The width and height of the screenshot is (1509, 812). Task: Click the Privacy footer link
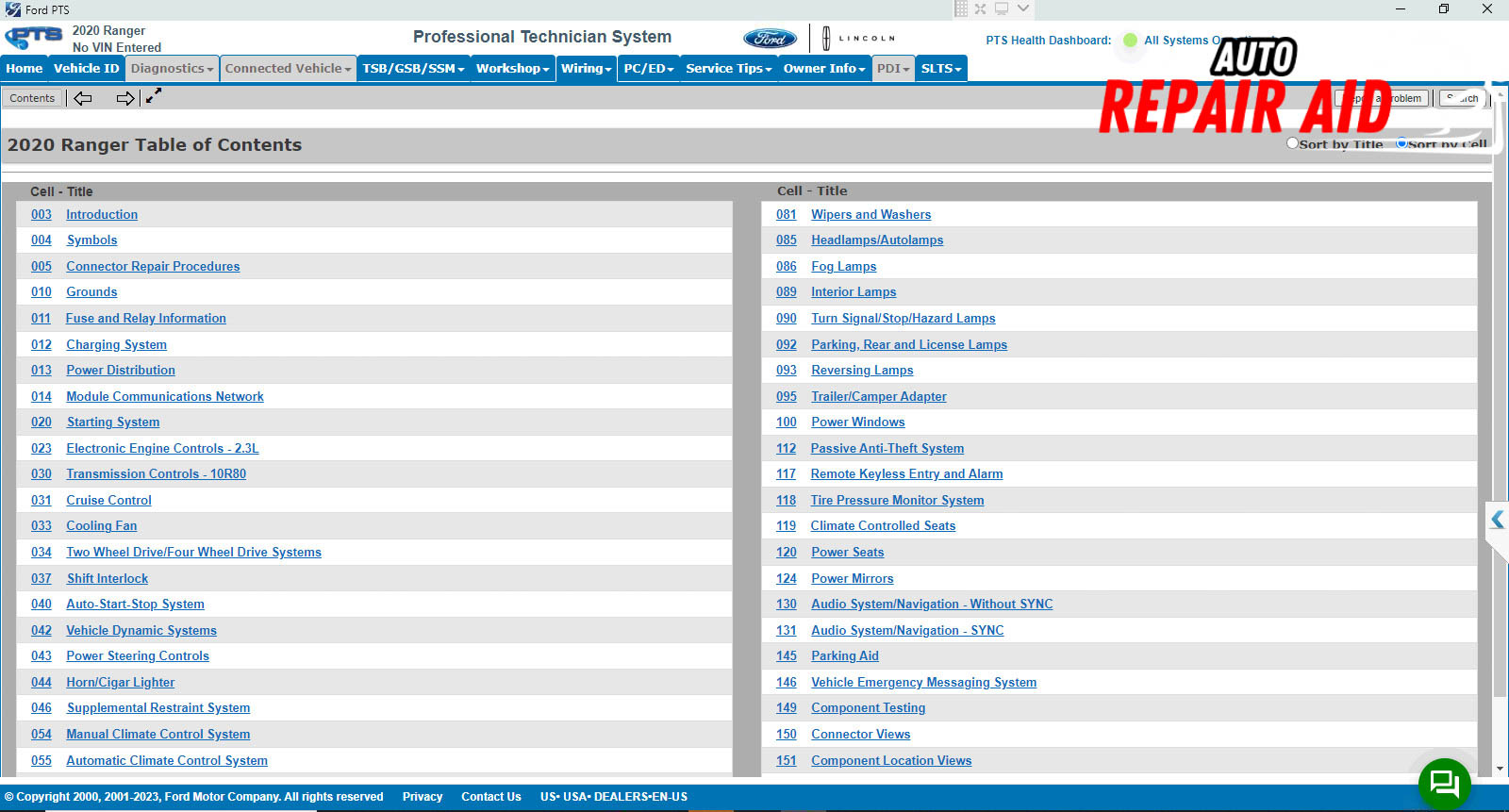pyautogui.click(x=423, y=797)
